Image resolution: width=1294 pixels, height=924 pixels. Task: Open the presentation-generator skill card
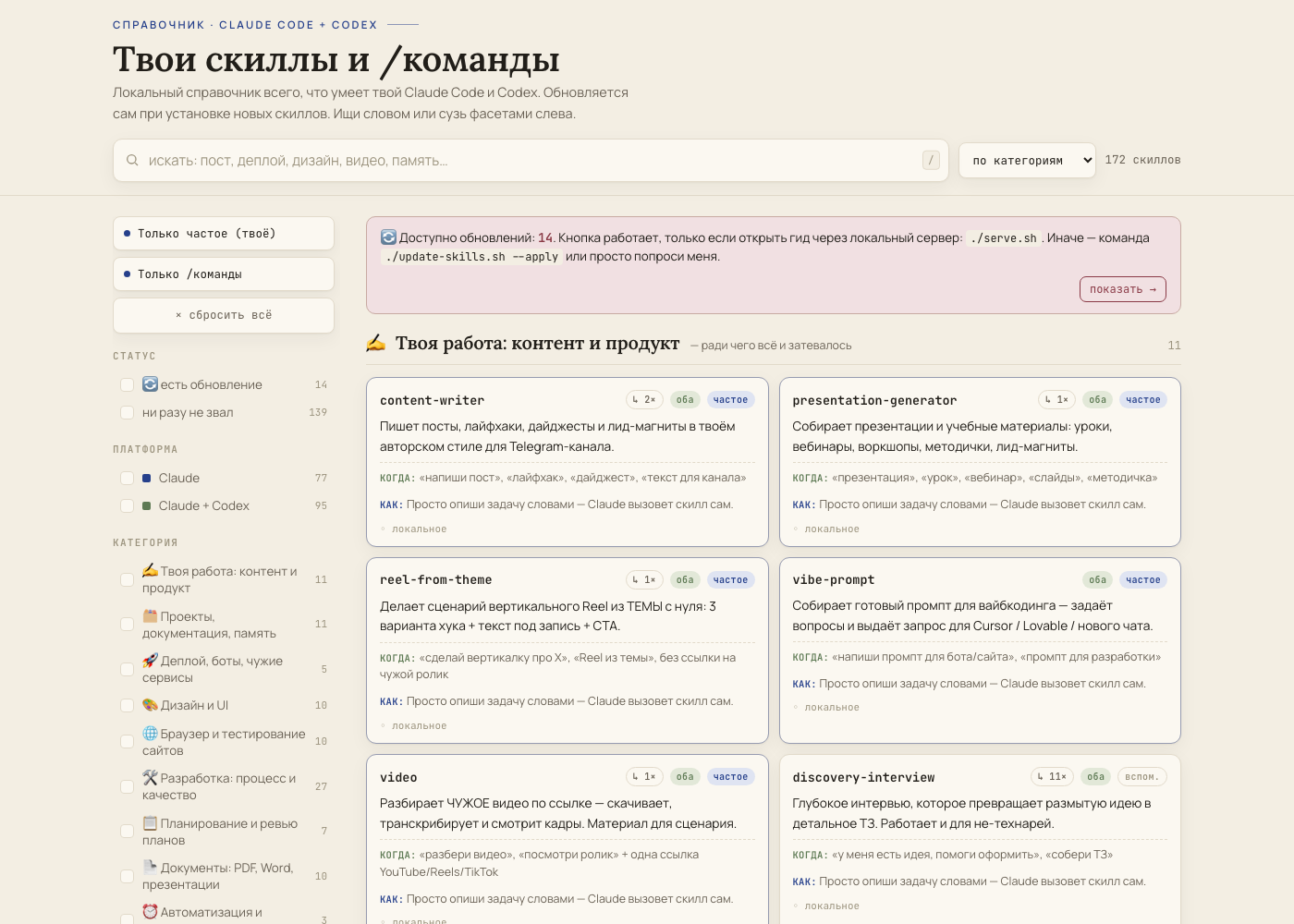coord(980,462)
